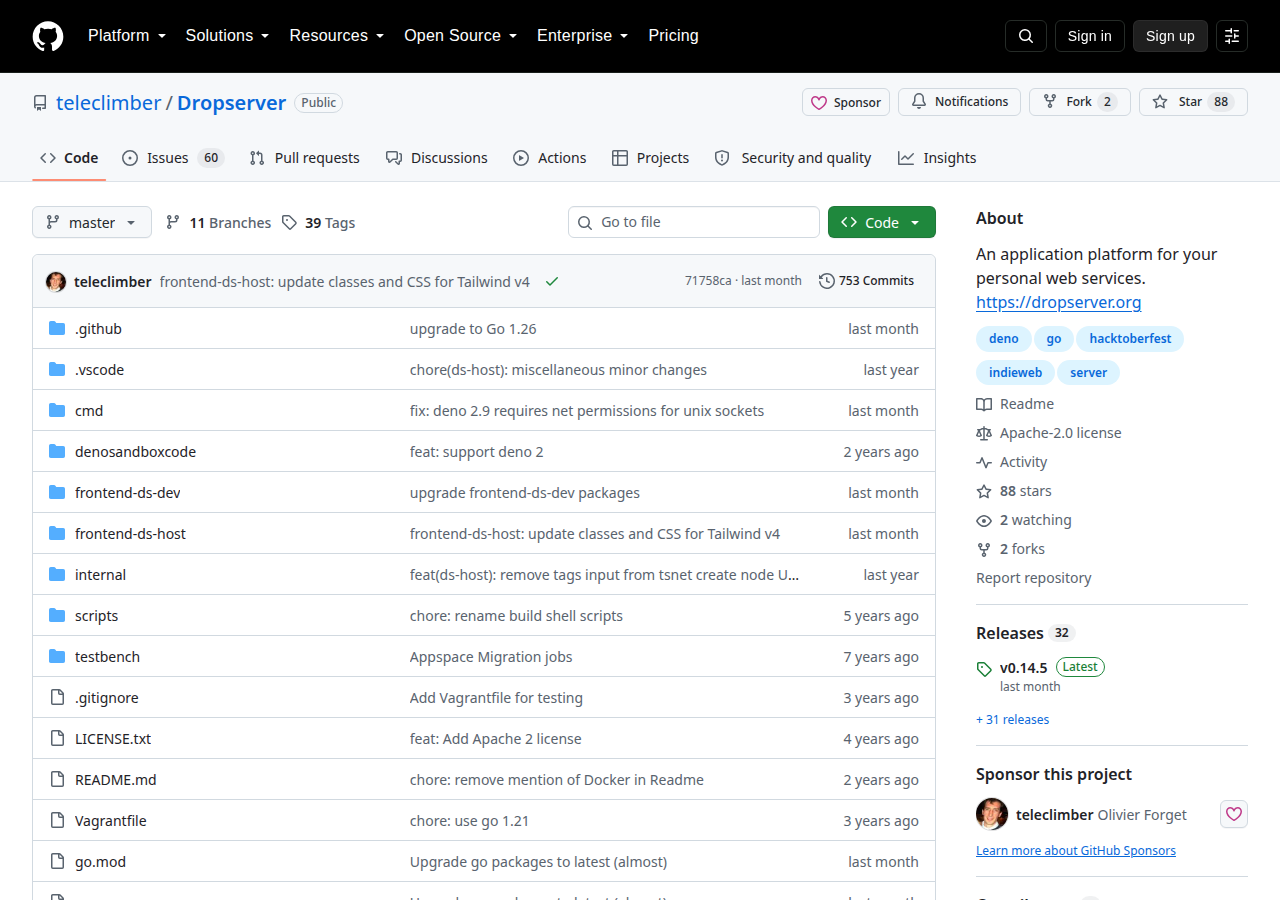View the Apache-2.0 license link

pos(1049,433)
